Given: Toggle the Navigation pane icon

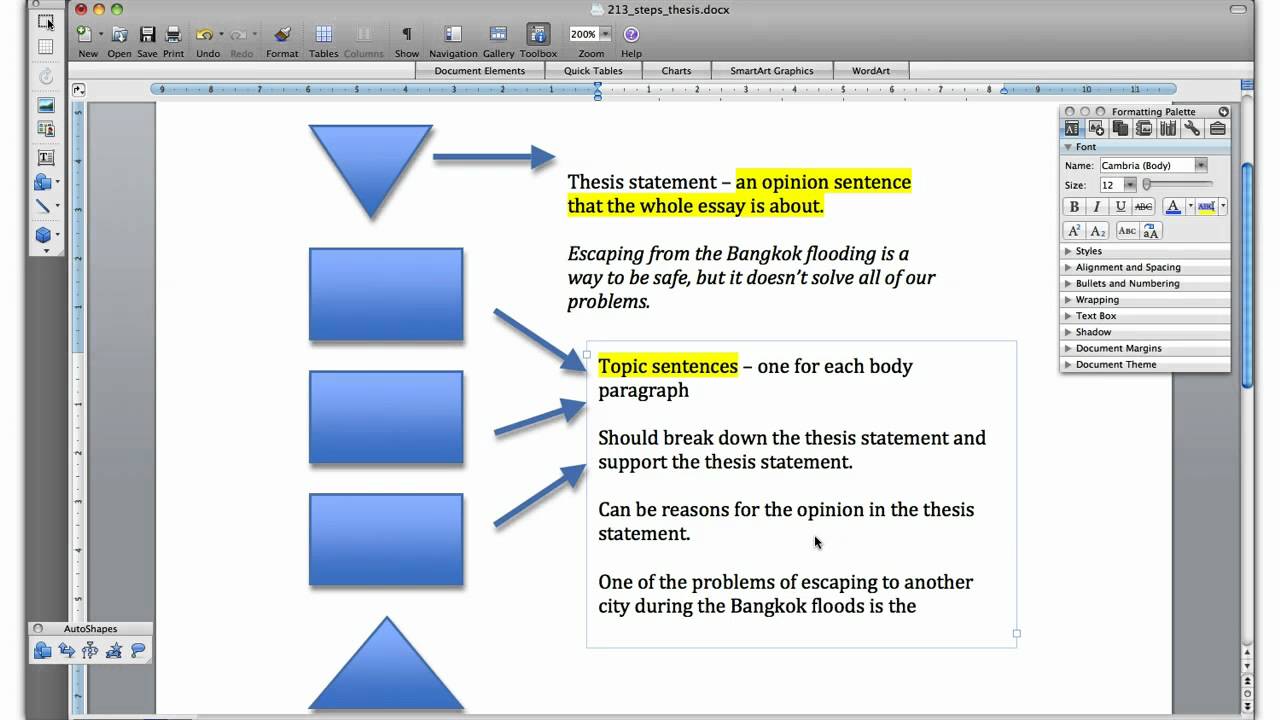Looking at the screenshot, I should tap(453, 35).
